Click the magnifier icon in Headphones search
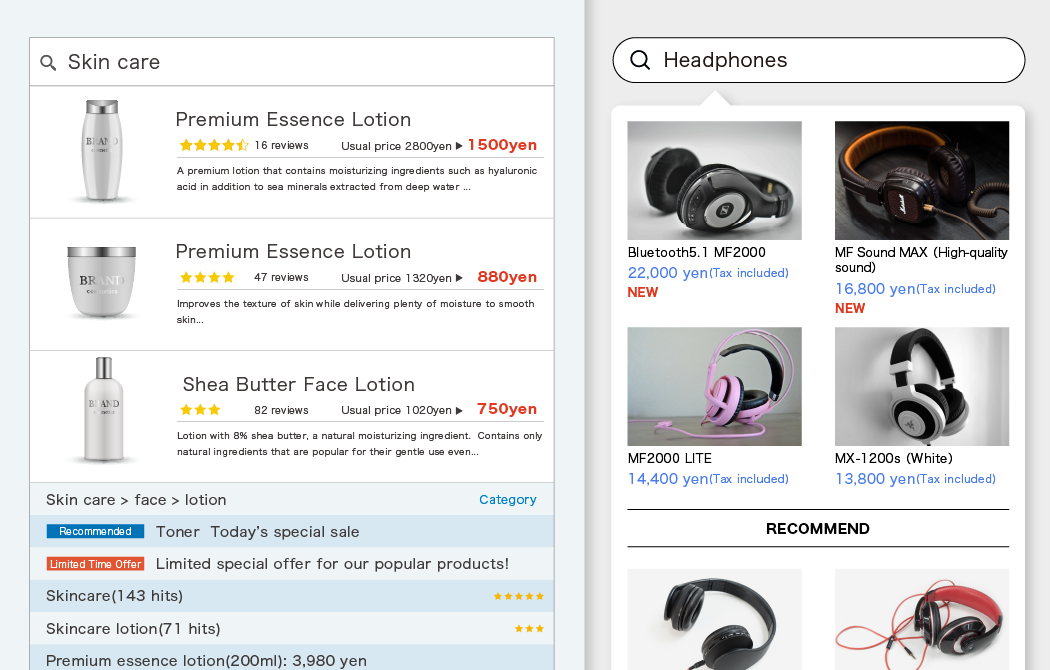This screenshot has height=670, width=1050. [x=640, y=60]
